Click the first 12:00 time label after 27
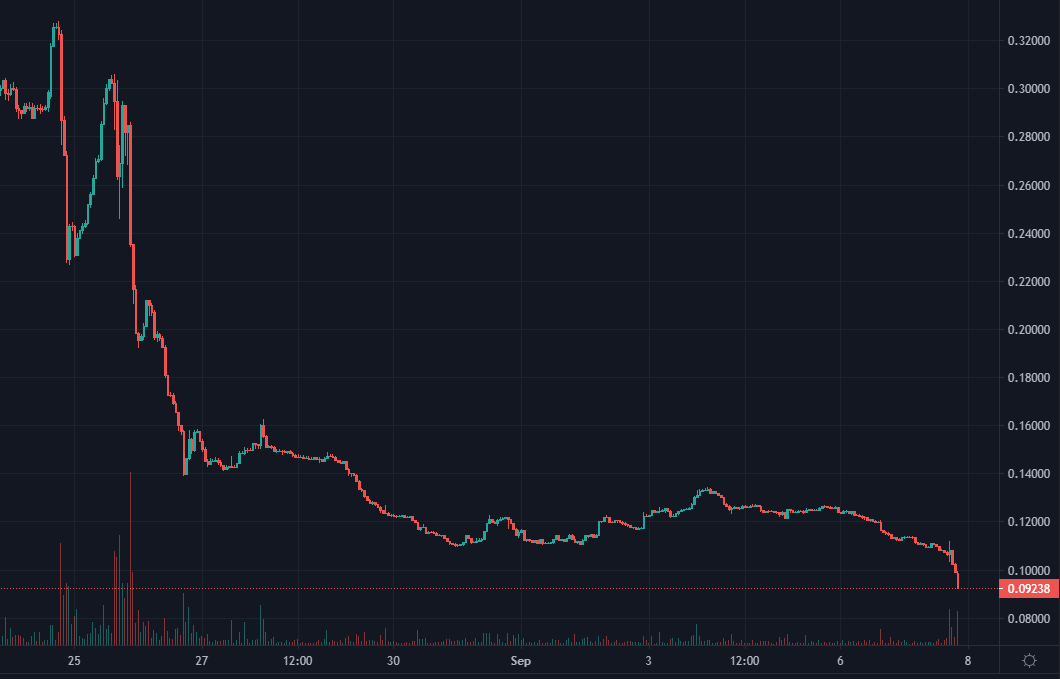Image resolution: width=1060 pixels, height=679 pixels. pos(297,661)
